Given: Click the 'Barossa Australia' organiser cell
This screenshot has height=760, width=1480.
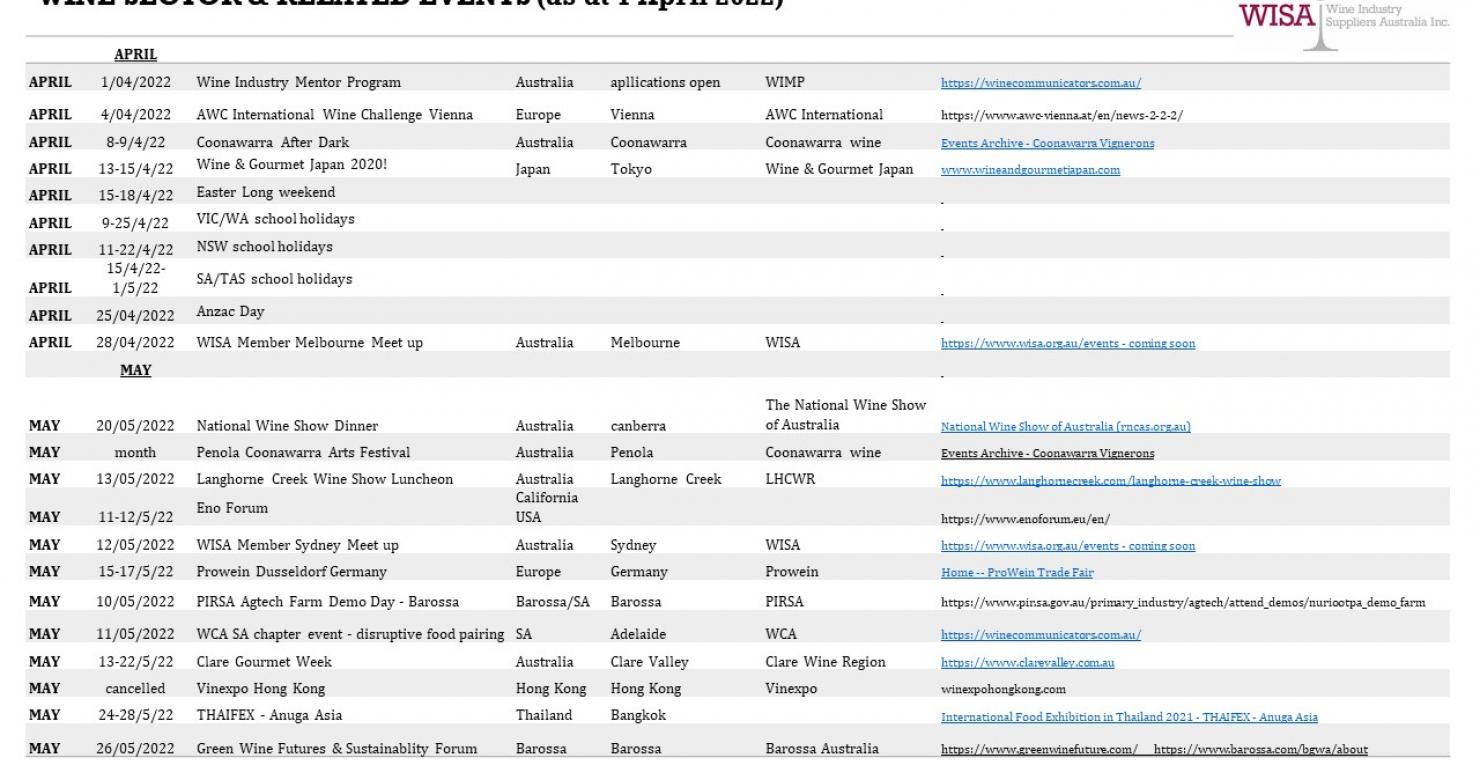Looking at the screenshot, I should coord(822,748).
